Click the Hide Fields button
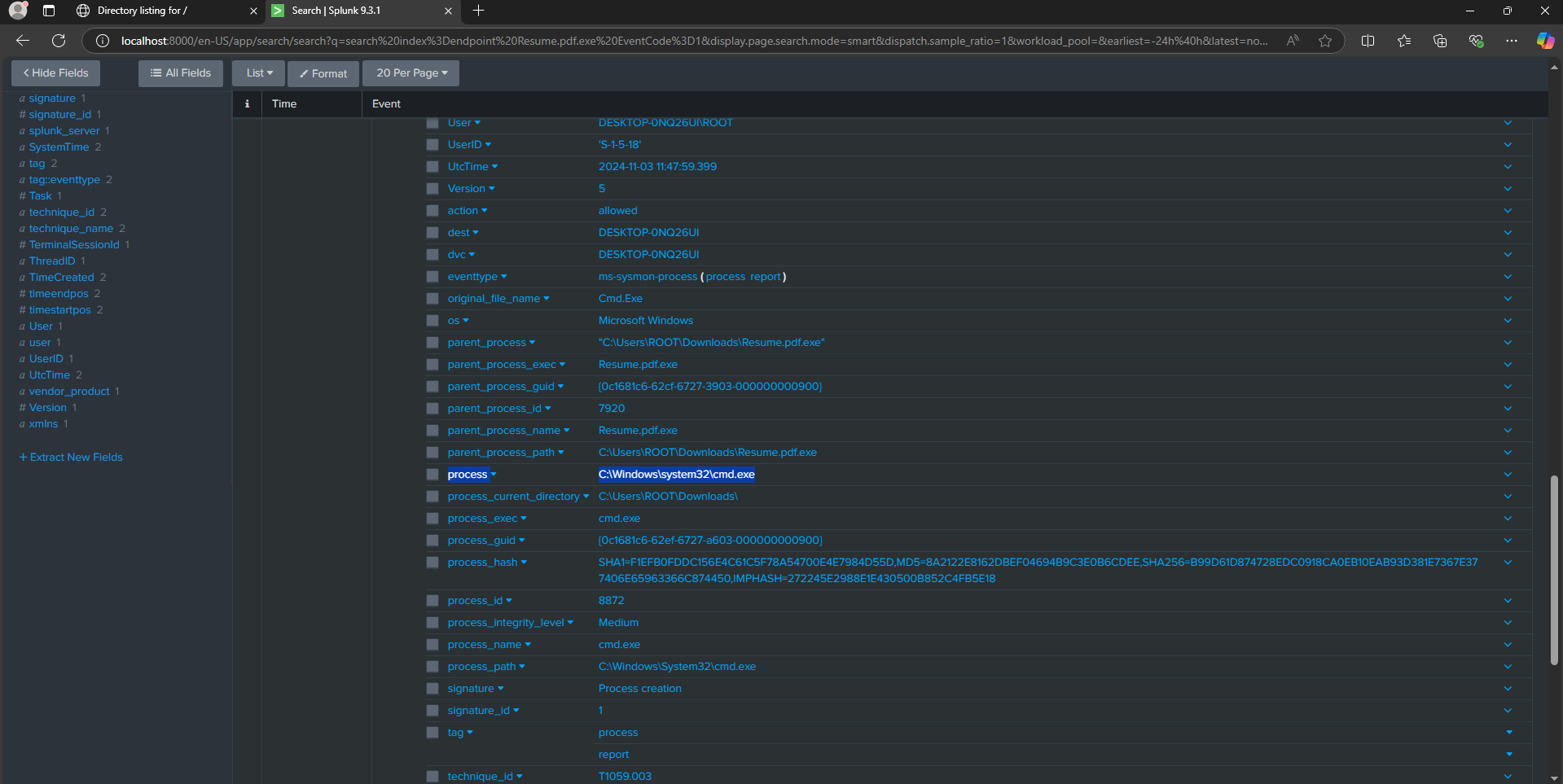Image resolution: width=1563 pixels, height=784 pixels. 55,72
